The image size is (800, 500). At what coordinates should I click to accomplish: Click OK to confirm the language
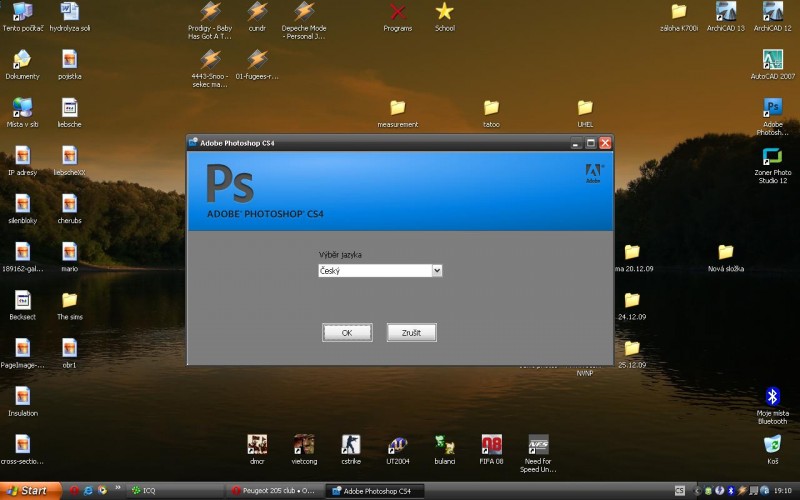tap(347, 332)
